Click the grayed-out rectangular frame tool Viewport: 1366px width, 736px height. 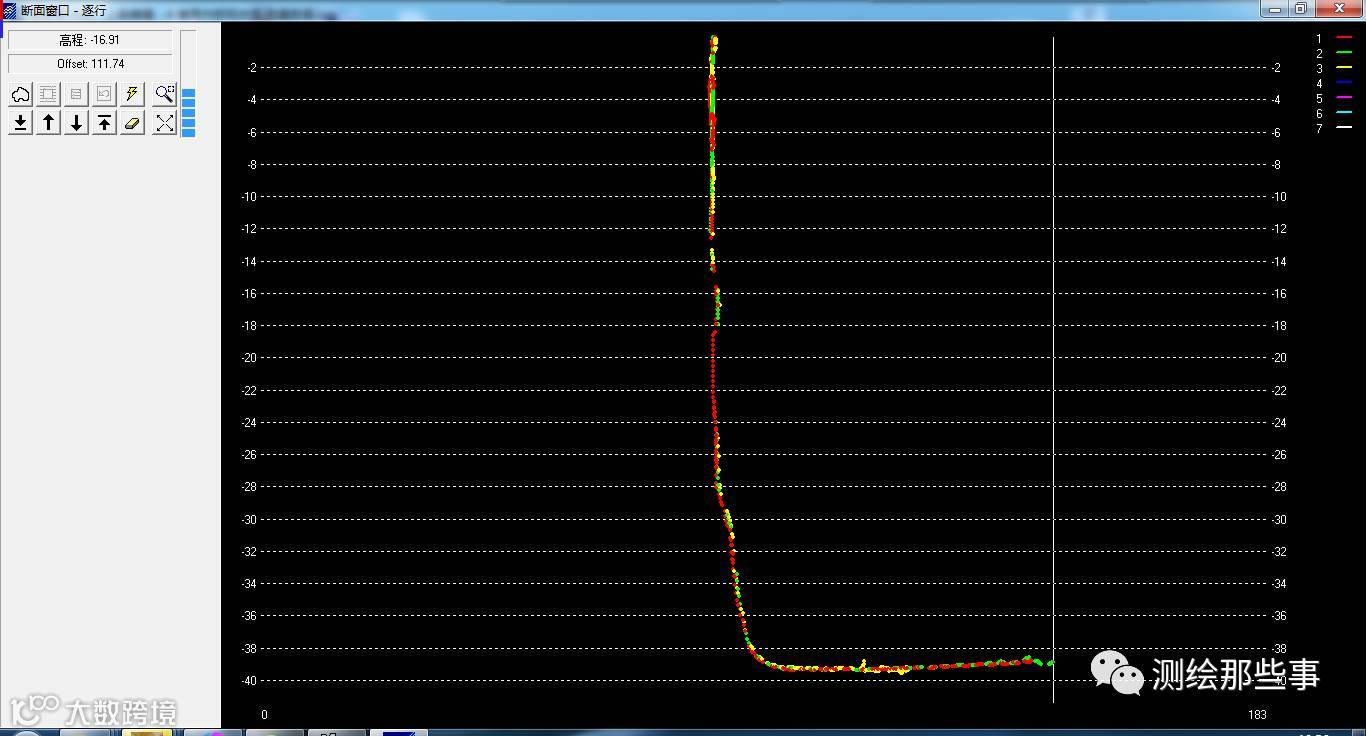(x=48, y=94)
